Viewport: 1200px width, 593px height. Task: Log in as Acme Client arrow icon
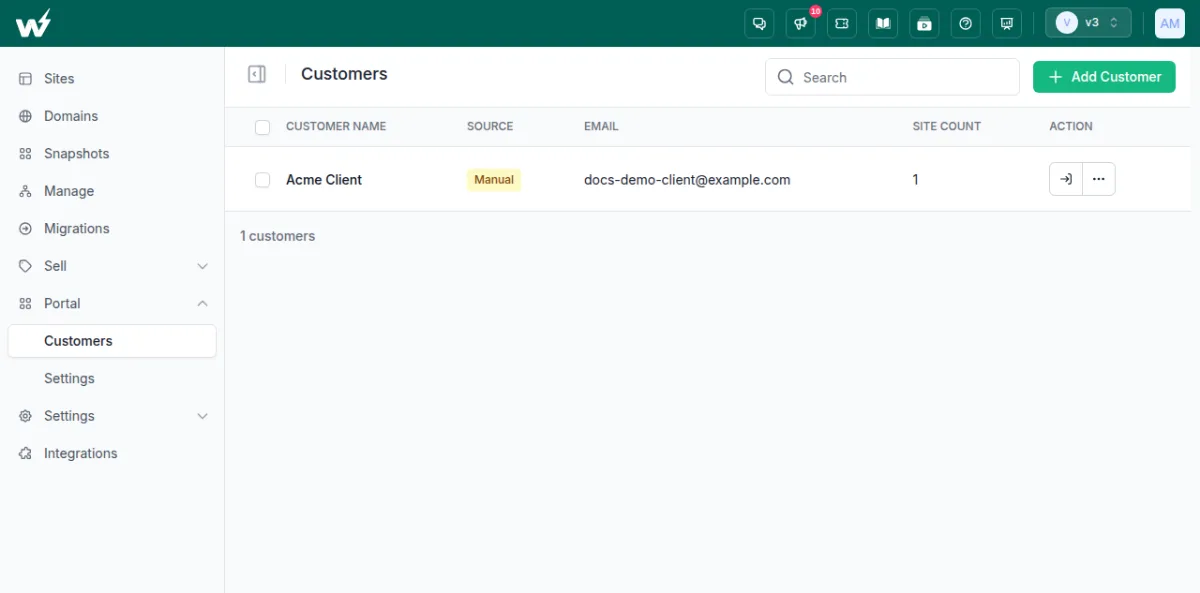[1066, 179]
